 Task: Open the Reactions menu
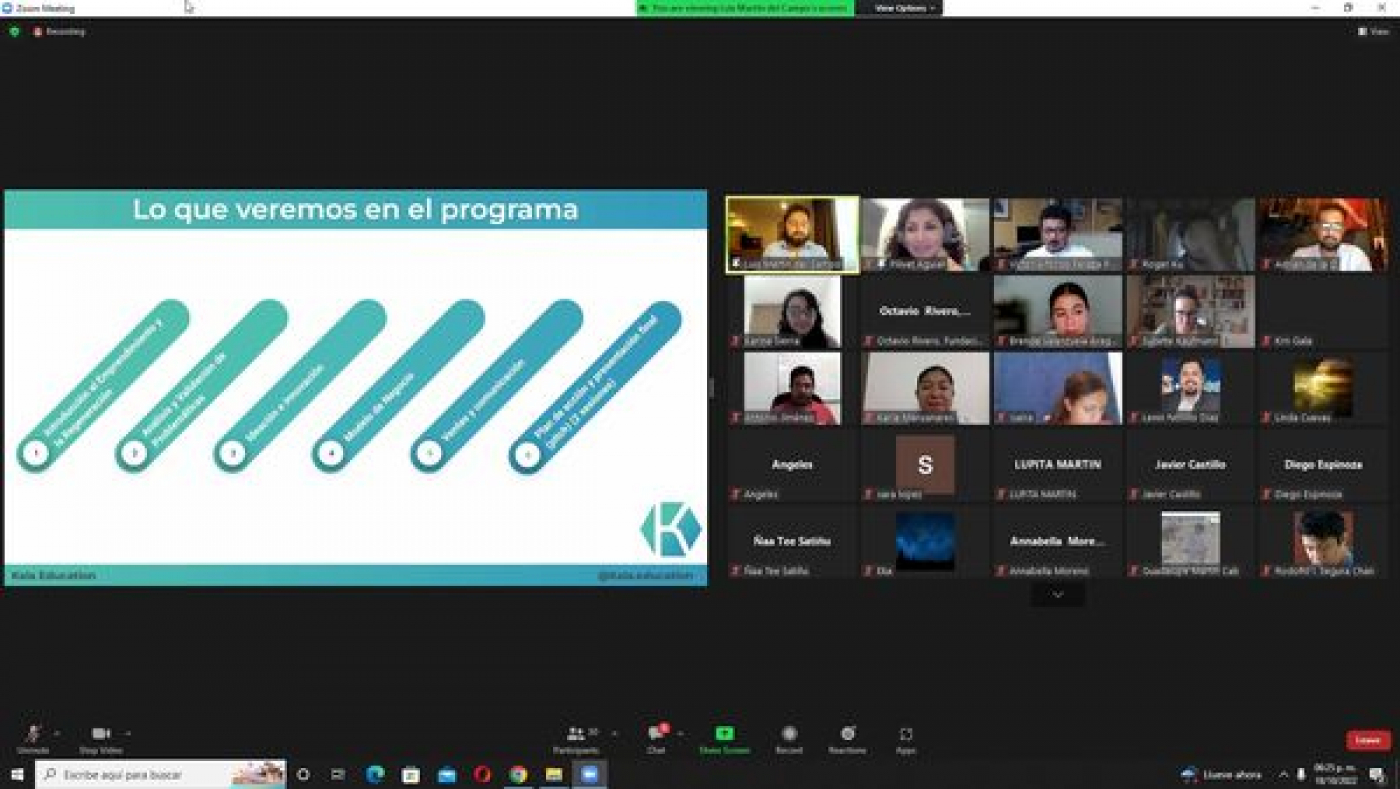[x=848, y=738]
